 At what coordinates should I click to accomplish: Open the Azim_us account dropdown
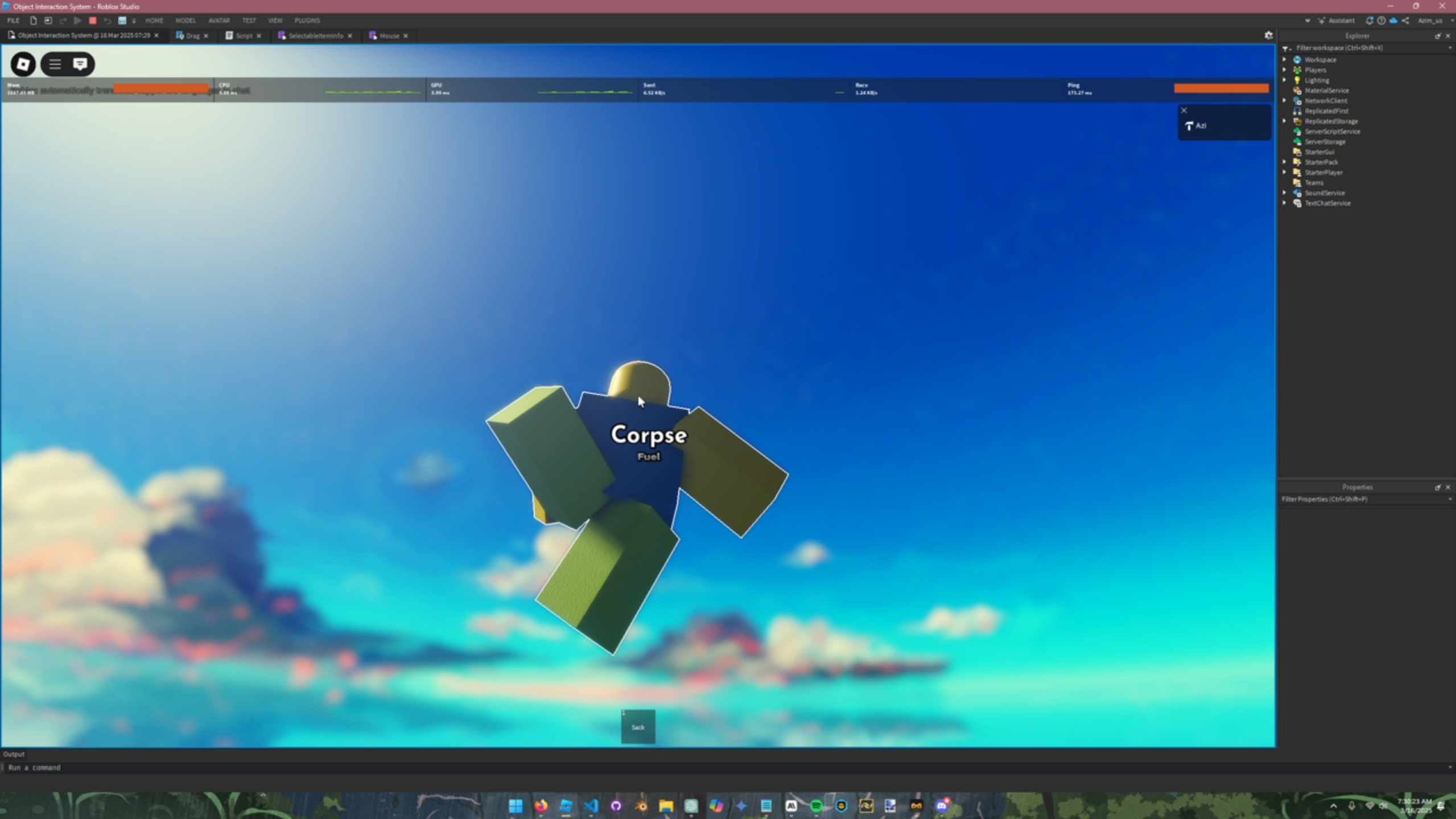1433,20
